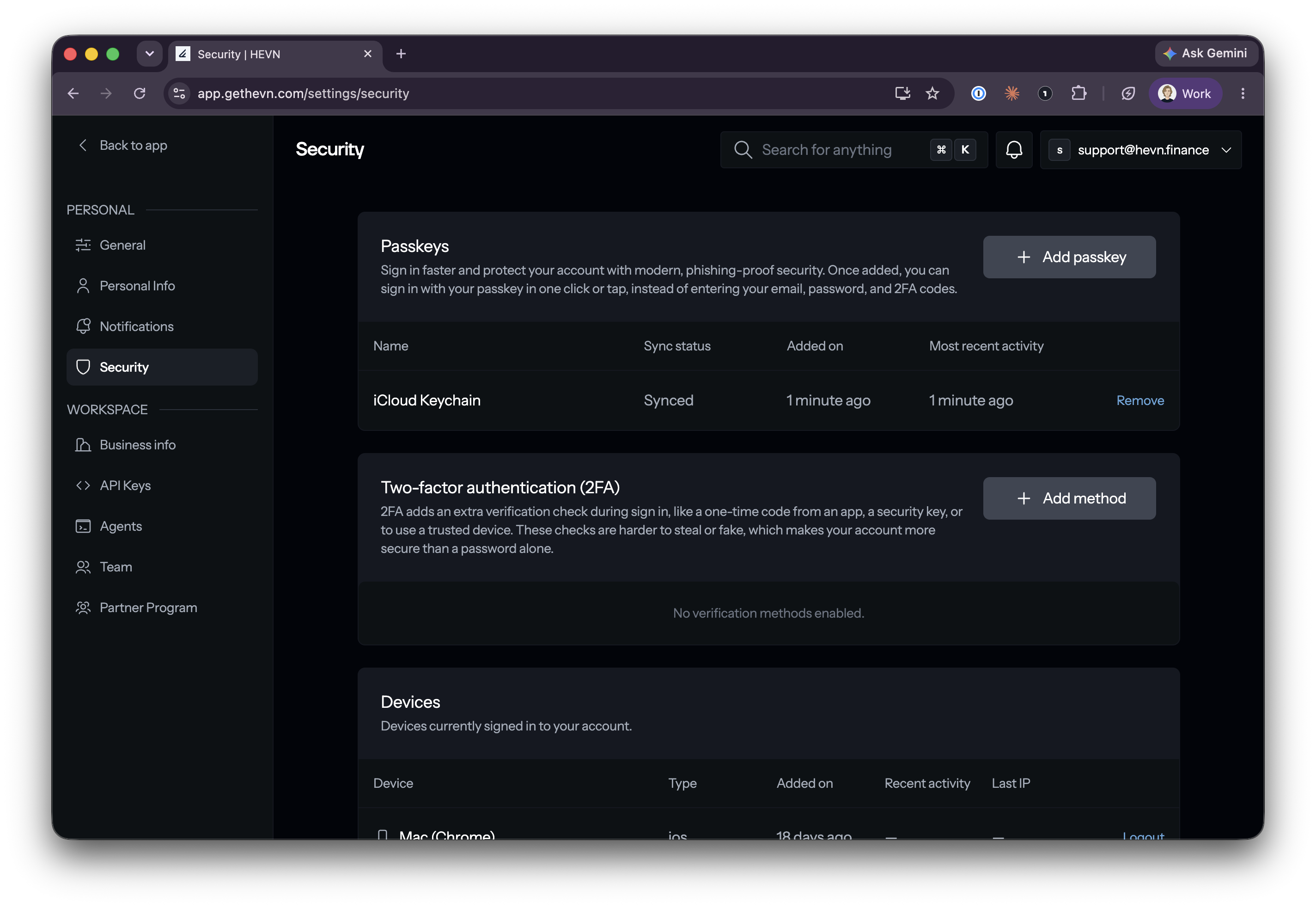
Task: Click the Add passkey button
Action: 1069,257
